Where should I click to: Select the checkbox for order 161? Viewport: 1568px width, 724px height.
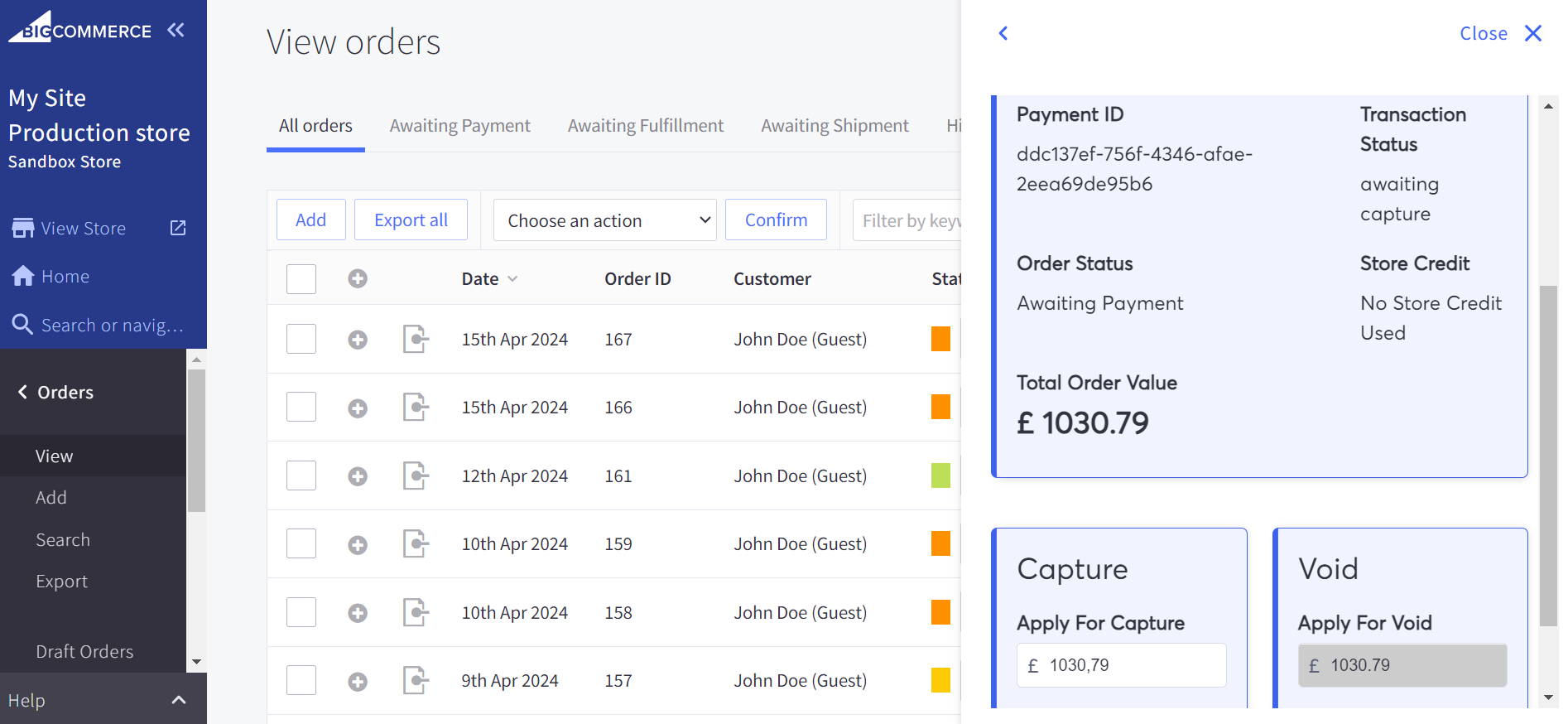point(301,476)
